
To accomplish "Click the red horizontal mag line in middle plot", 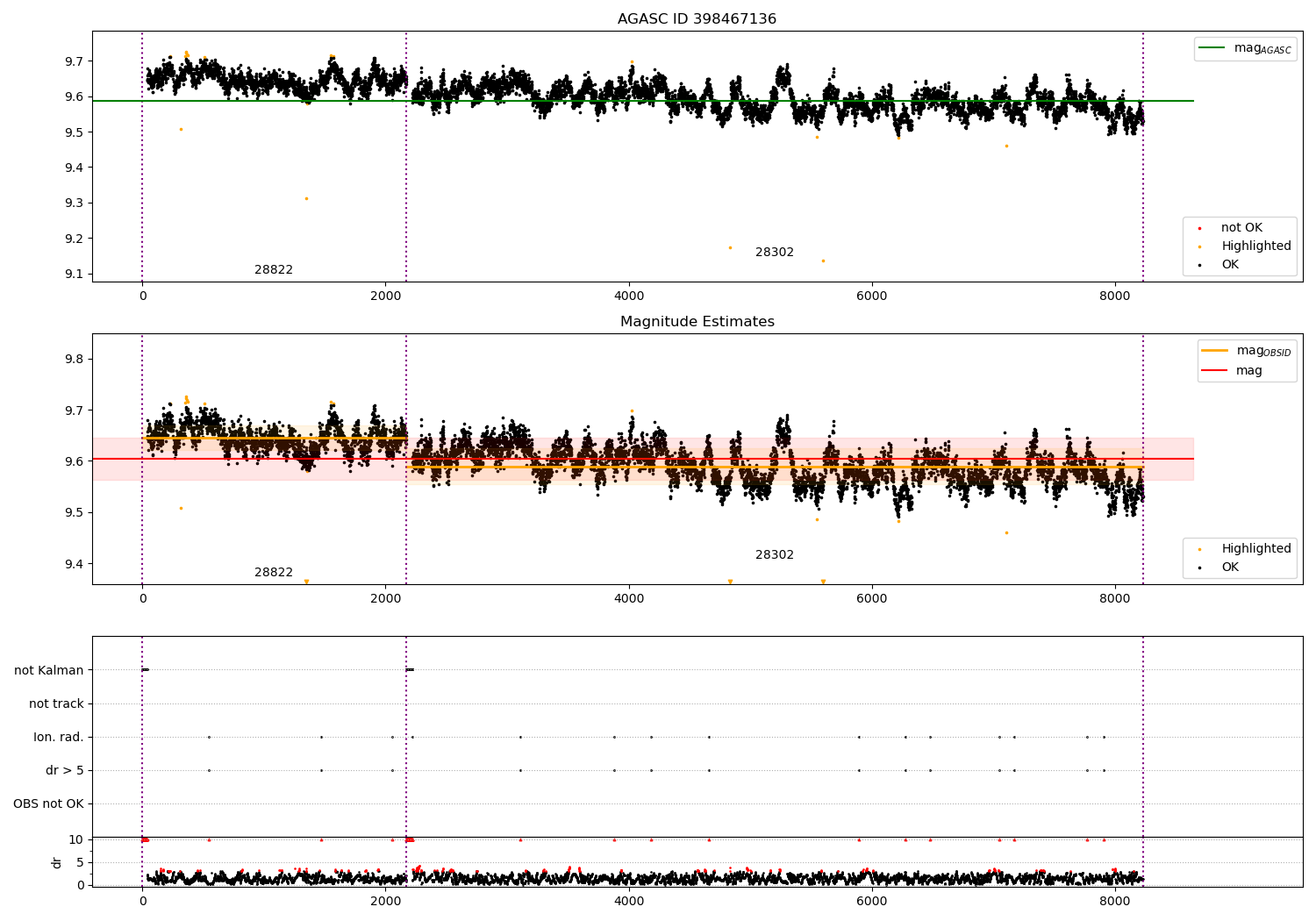I will pyautogui.click(x=642, y=459).
